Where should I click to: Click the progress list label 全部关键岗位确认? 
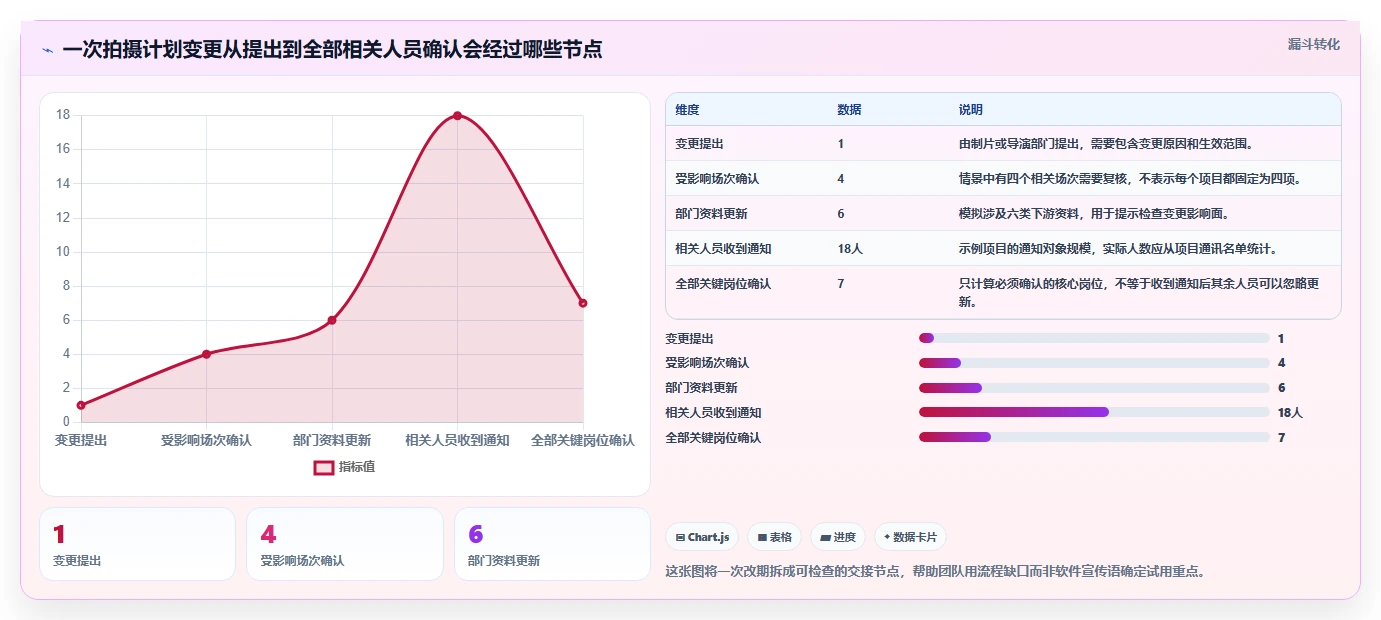713,437
